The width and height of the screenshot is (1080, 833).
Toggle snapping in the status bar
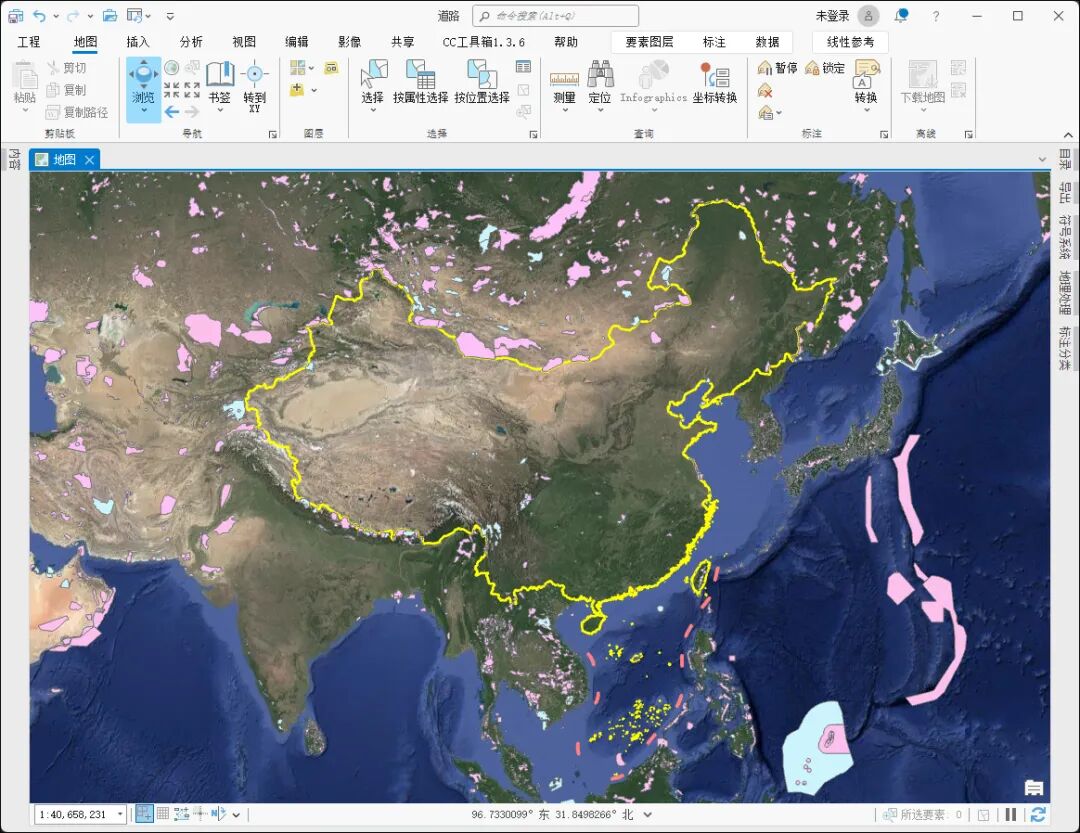click(144, 814)
